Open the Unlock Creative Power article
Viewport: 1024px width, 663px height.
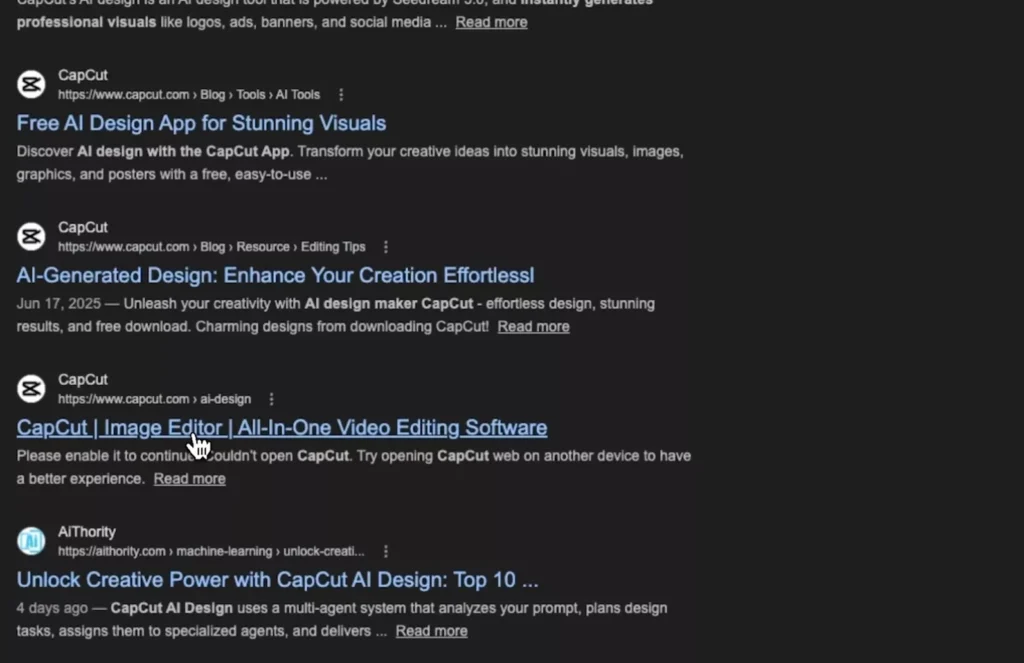coord(276,579)
